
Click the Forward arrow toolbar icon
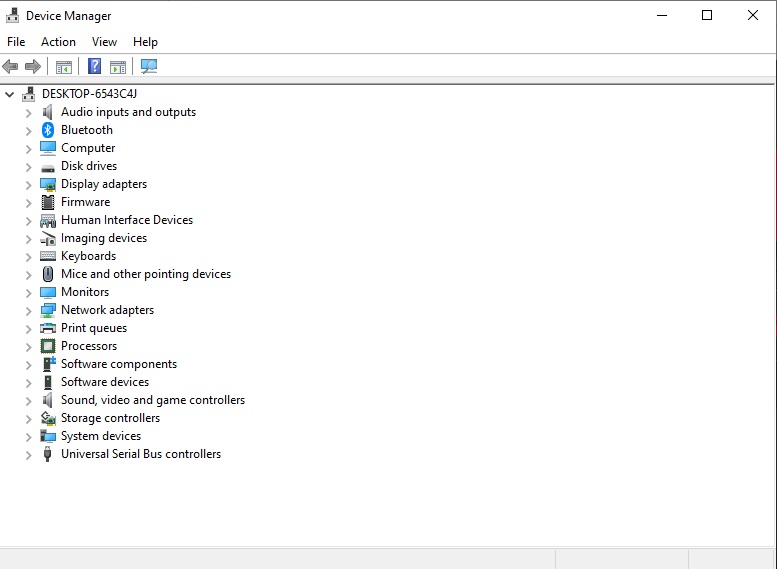(33, 66)
